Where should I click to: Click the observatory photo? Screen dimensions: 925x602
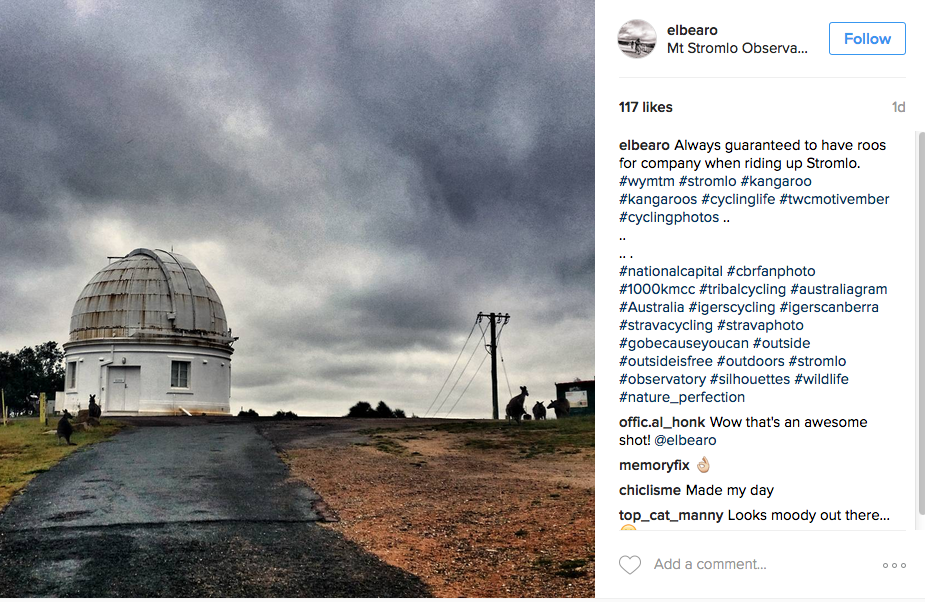297,299
